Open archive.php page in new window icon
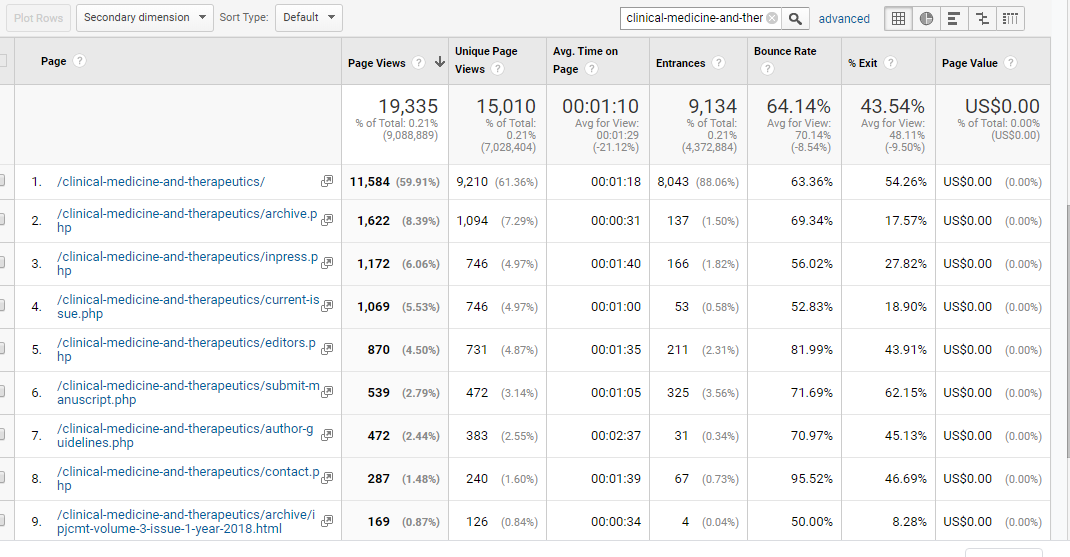This screenshot has width=1070, height=557. coord(327,221)
